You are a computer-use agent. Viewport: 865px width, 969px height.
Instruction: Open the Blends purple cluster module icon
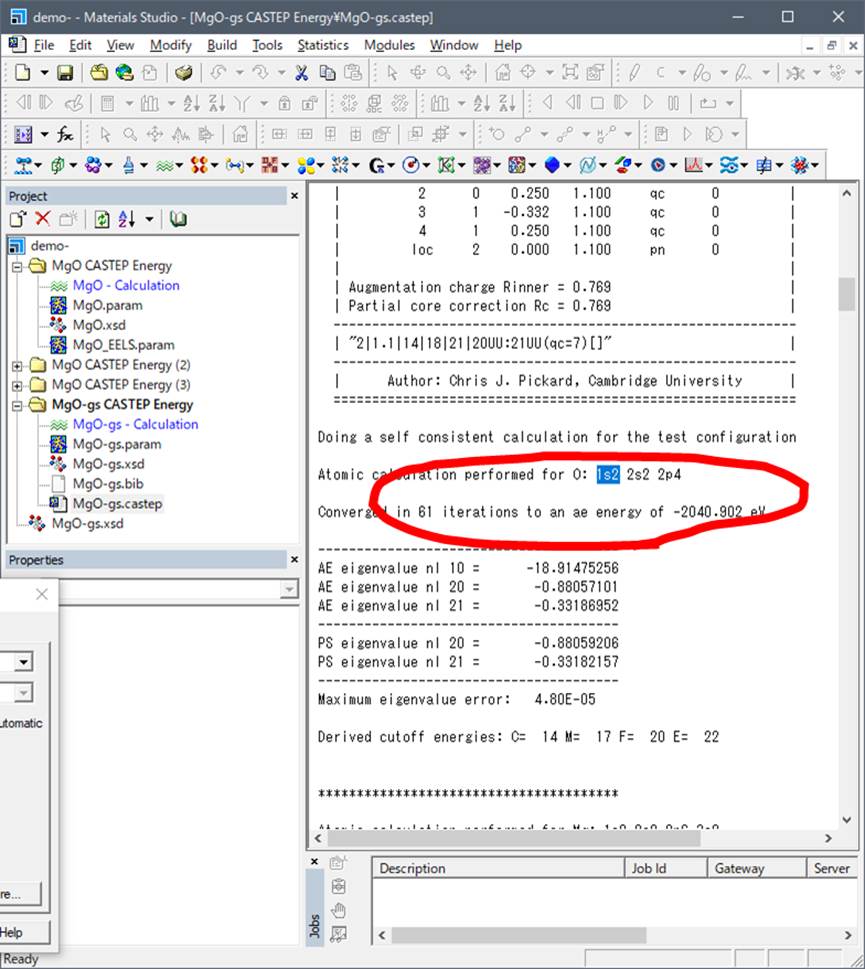[x=93, y=165]
